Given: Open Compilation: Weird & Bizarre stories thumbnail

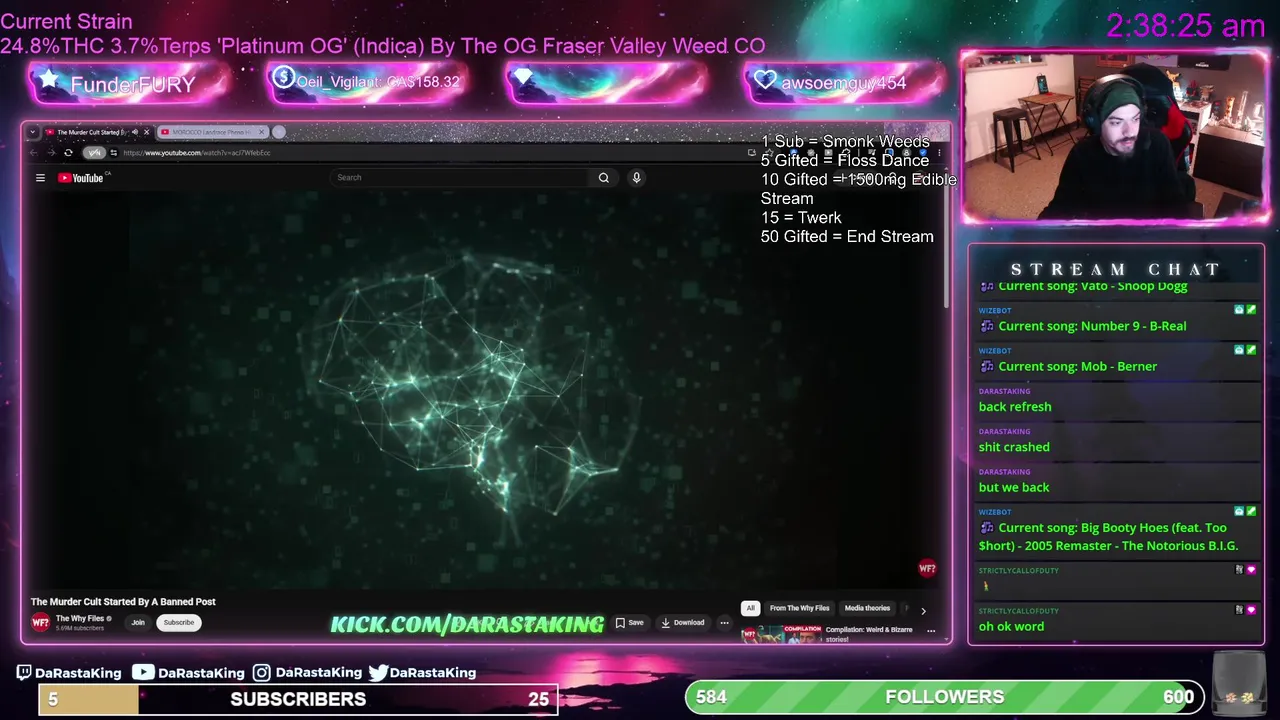Looking at the screenshot, I should [780, 633].
